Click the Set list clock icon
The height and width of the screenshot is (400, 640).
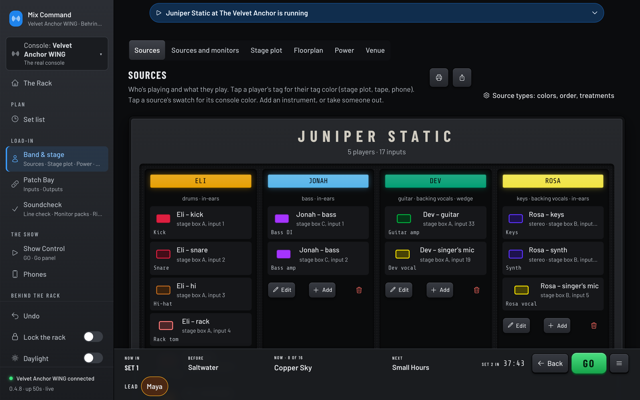point(15,119)
